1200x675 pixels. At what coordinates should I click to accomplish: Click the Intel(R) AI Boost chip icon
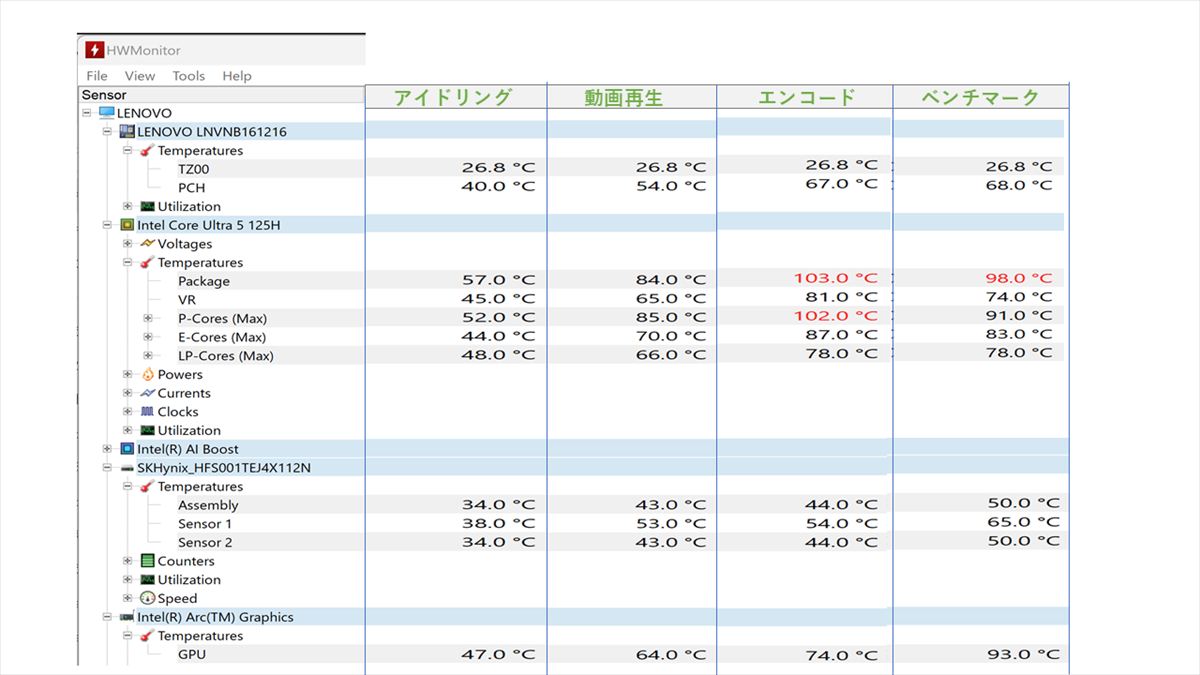coord(127,449)
